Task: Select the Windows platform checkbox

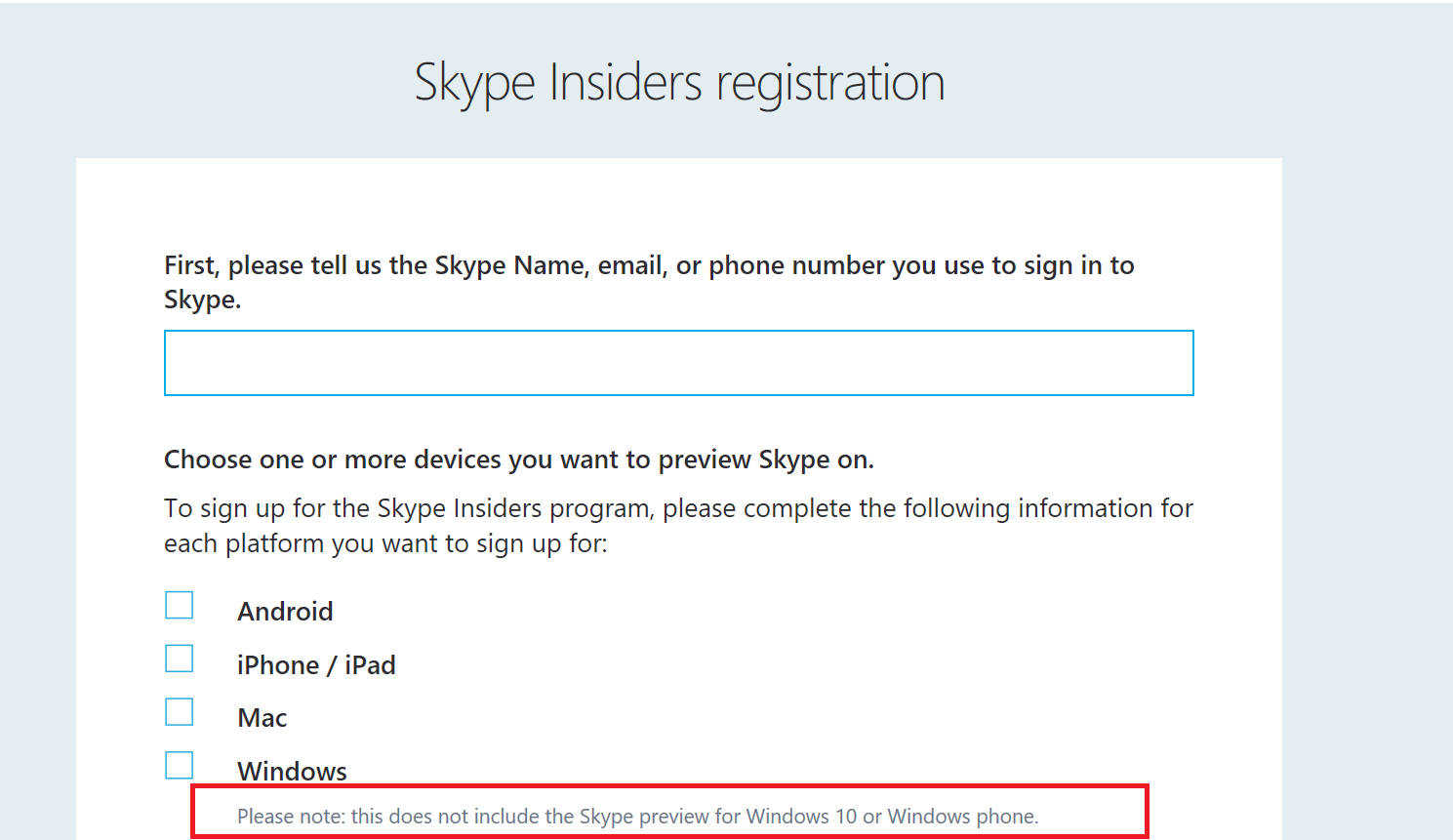Action: click(180, 765)
